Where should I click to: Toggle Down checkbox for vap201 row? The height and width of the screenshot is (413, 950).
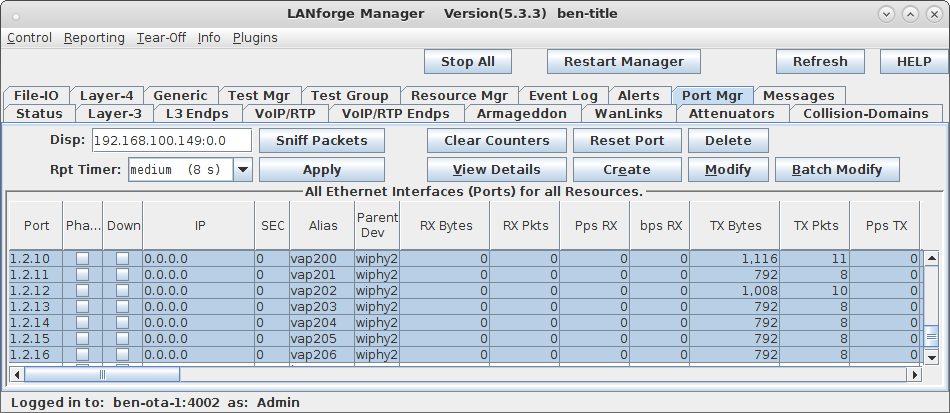pyautogui.click(x=122, y=275)
